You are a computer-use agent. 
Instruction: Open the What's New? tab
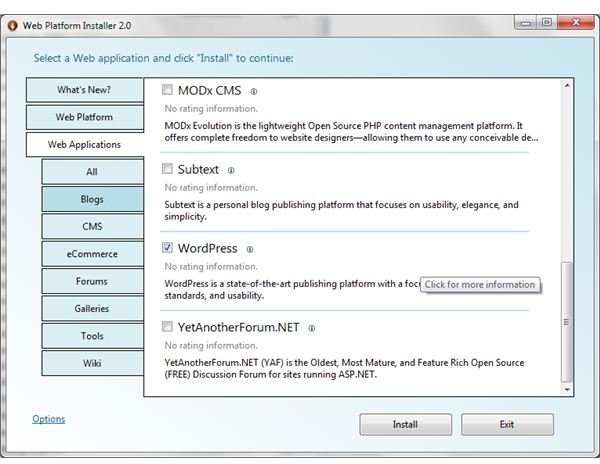tap(85, 90)
